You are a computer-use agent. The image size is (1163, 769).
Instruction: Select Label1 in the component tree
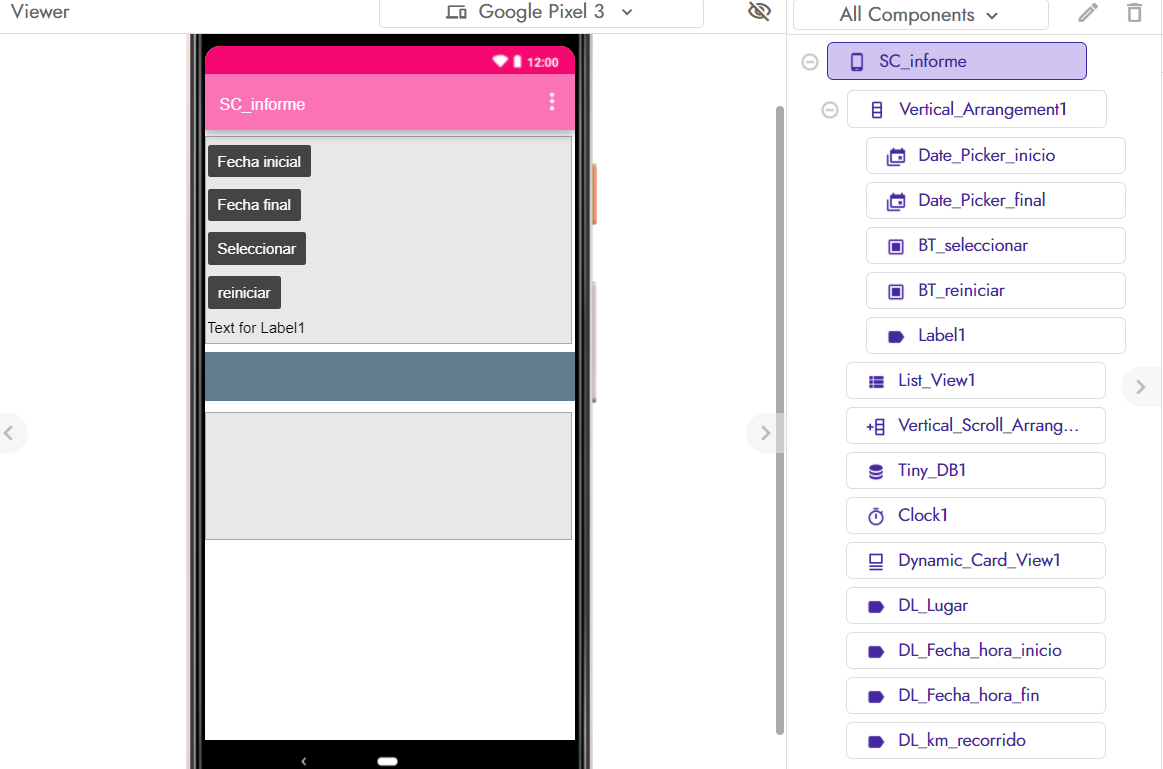tap(995, 335)
